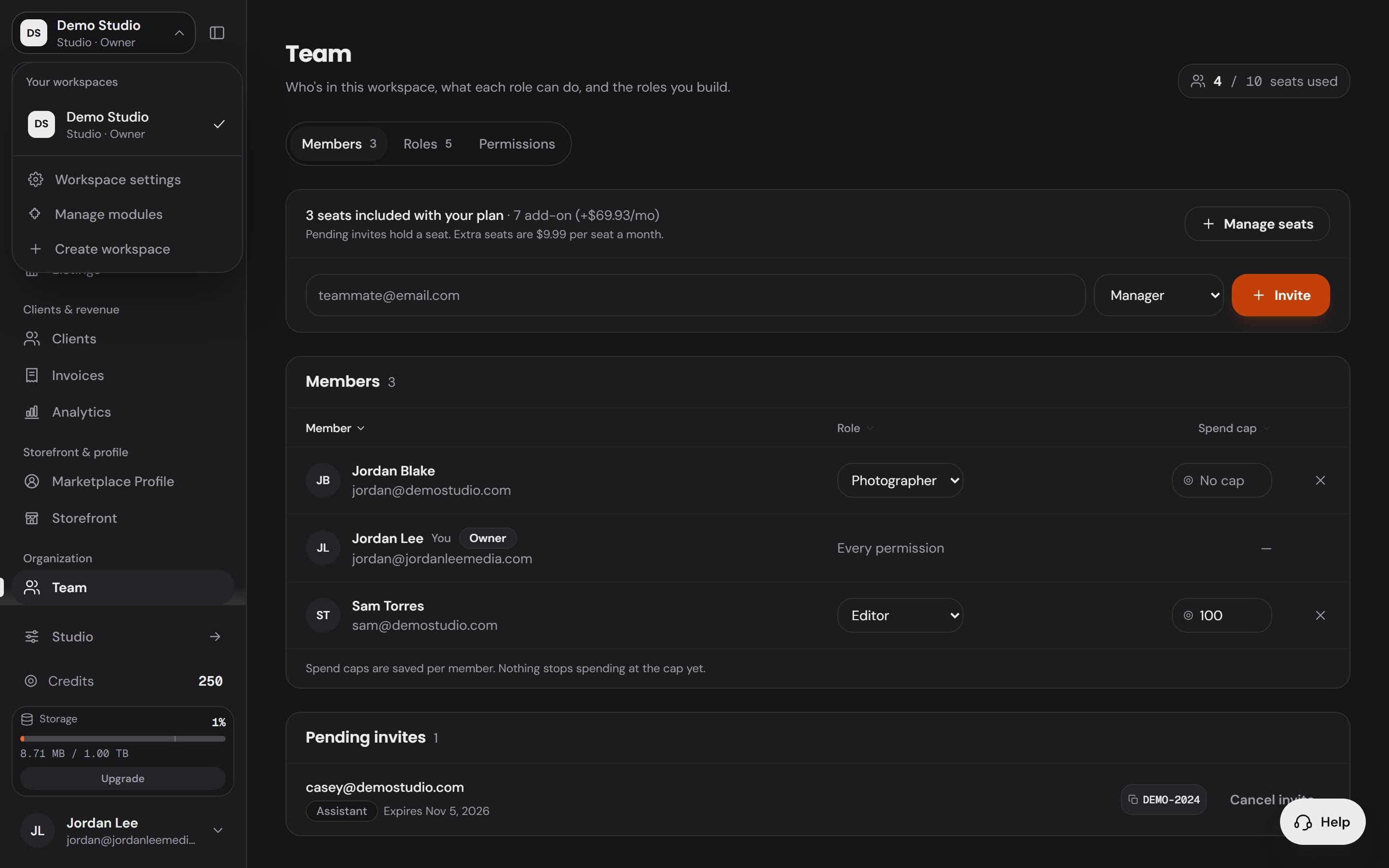Screen dimensions: 1389x868
Task: Expand Jordan Lee account menu chevron
Action: 218,830
